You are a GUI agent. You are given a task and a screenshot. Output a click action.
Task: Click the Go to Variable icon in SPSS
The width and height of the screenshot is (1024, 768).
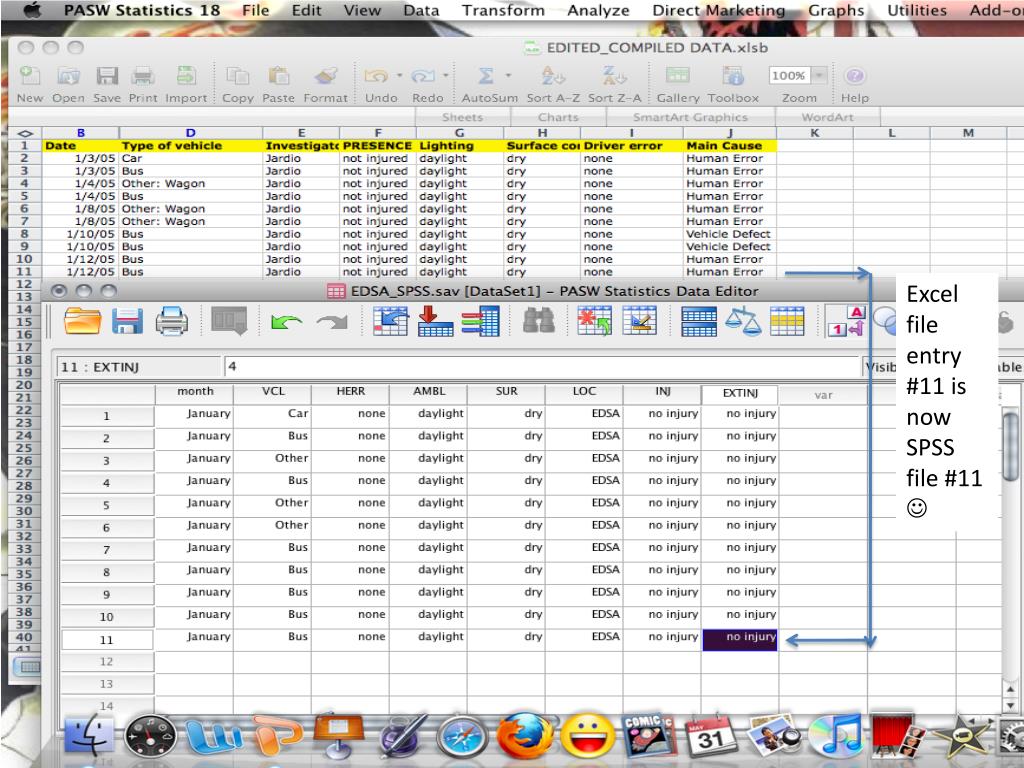coord(436,321)
